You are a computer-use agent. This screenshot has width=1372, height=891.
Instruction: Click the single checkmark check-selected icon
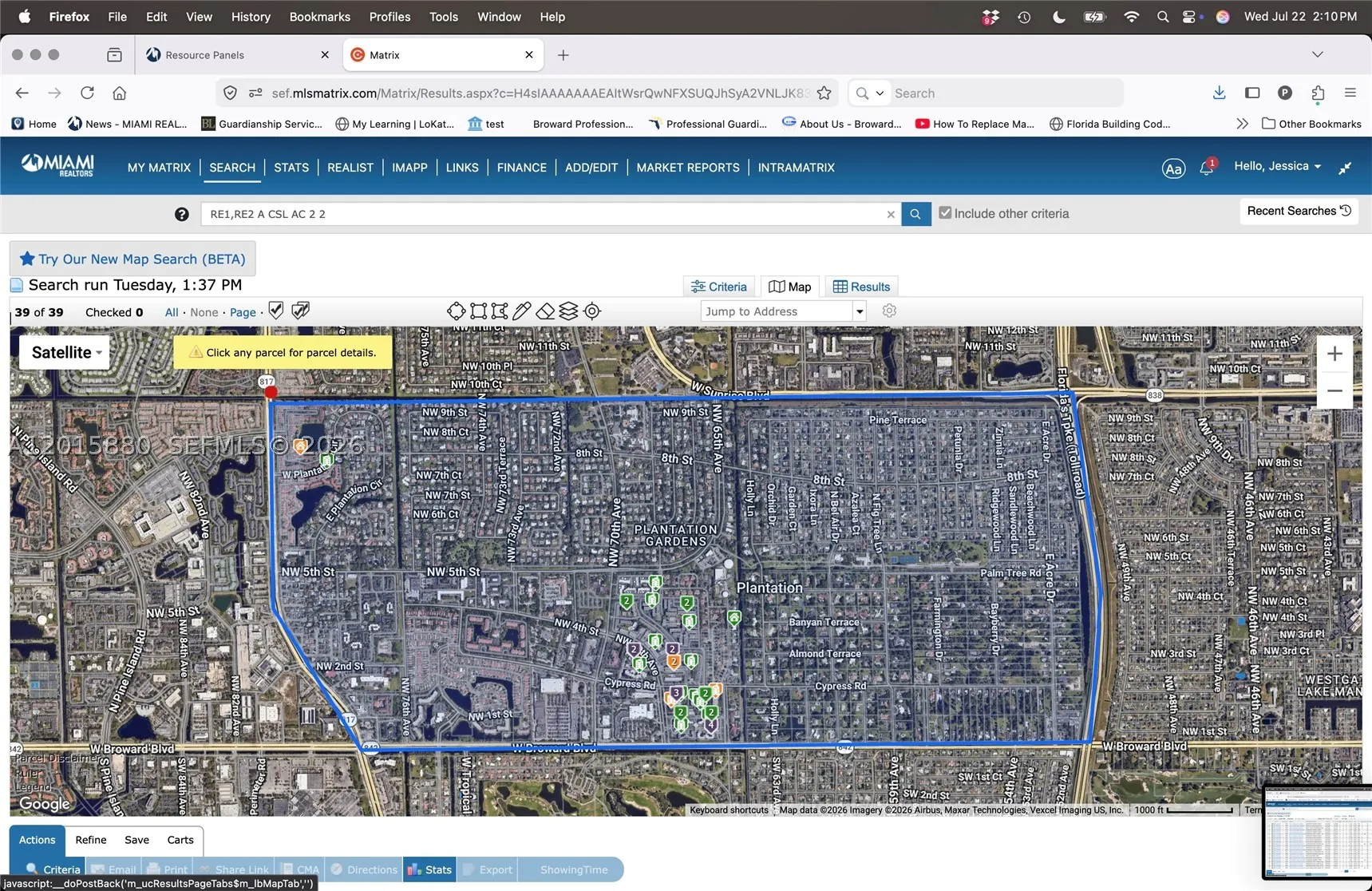(276, 311)
